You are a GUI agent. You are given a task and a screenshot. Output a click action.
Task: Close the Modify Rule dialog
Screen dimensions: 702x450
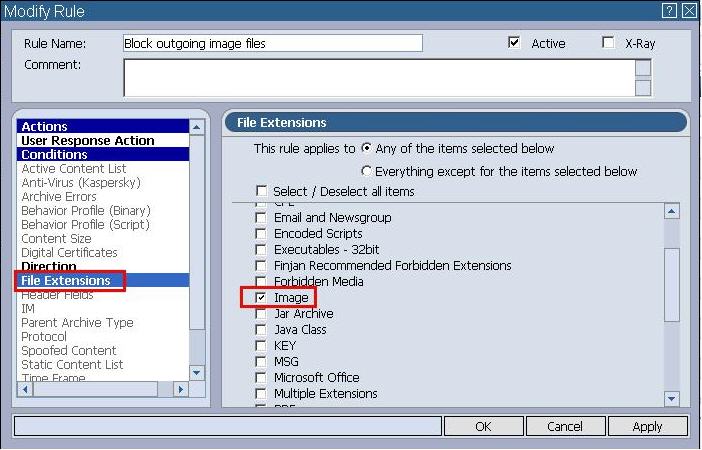pyautogui.click(x=688, y=11)
